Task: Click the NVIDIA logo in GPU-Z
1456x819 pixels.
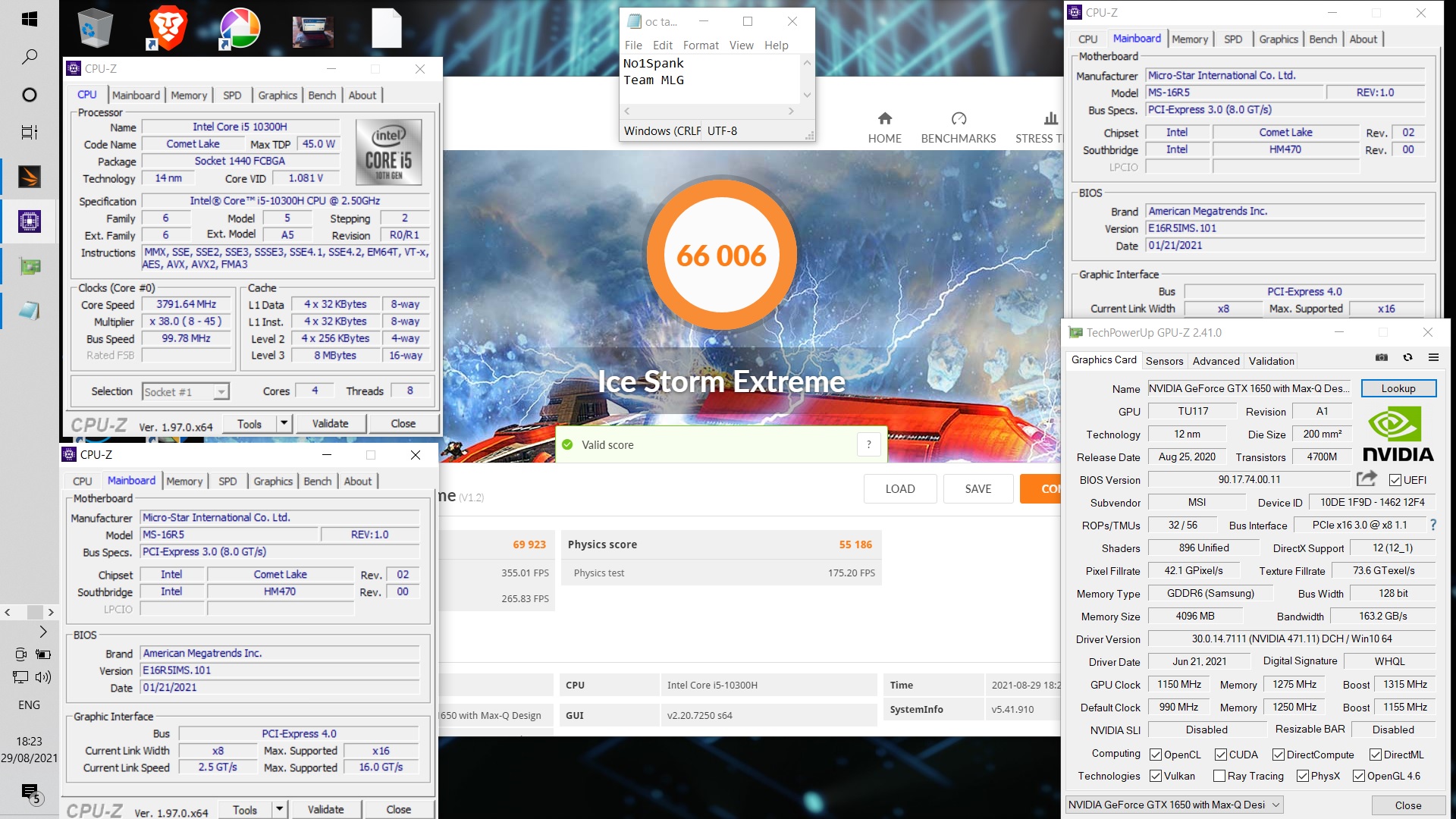Action: click(x=1398, y=434)
